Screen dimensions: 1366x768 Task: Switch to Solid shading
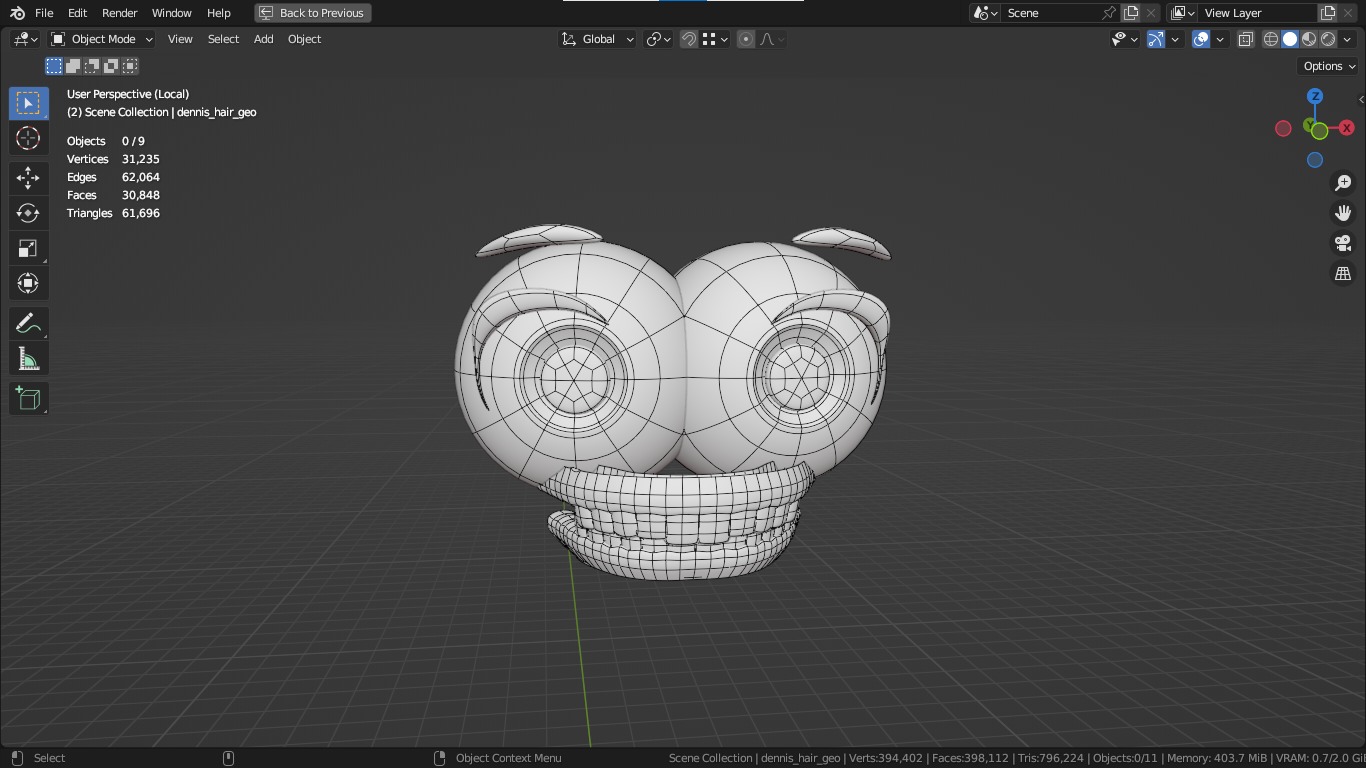[x=1290, y=39]
